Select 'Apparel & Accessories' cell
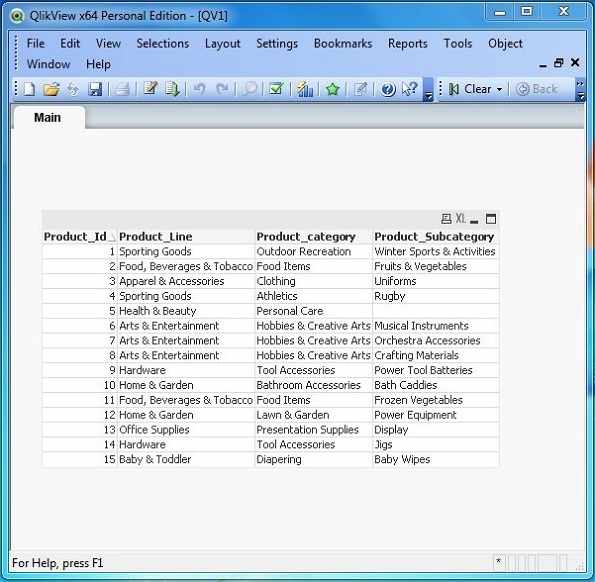Screen dimensions: 595x582 coord(186,281)
